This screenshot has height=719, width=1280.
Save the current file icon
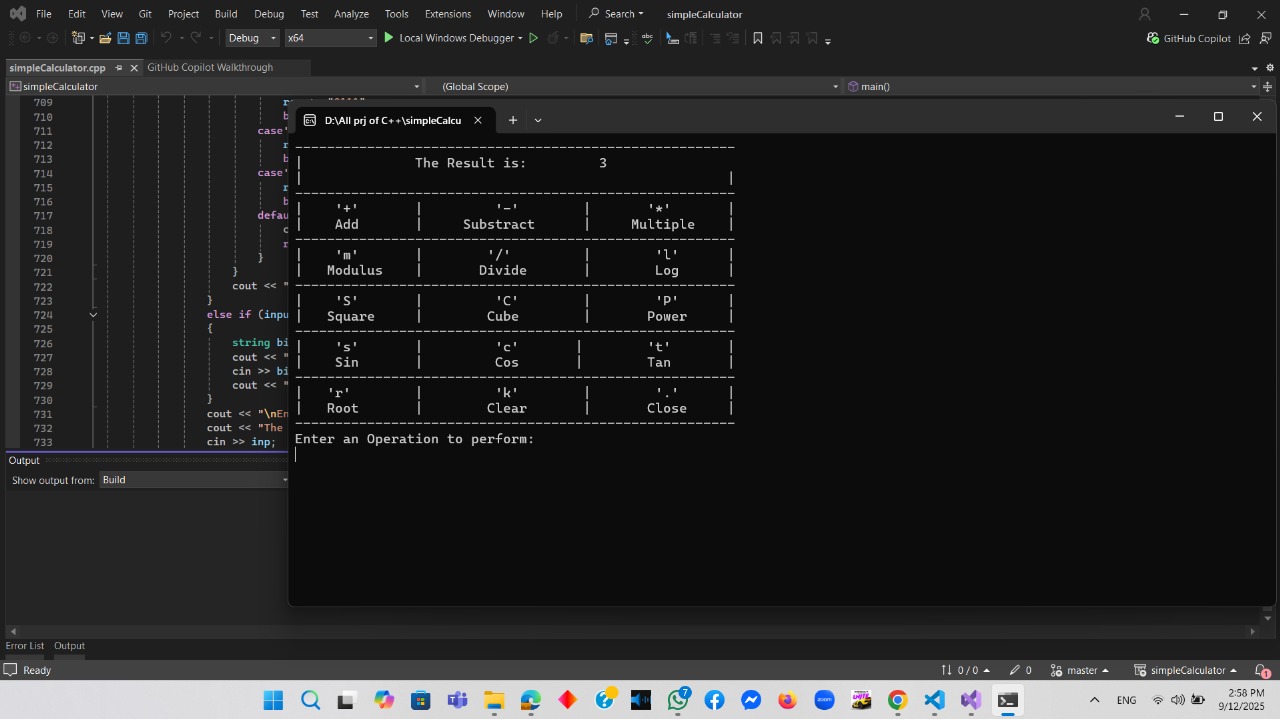123,38
